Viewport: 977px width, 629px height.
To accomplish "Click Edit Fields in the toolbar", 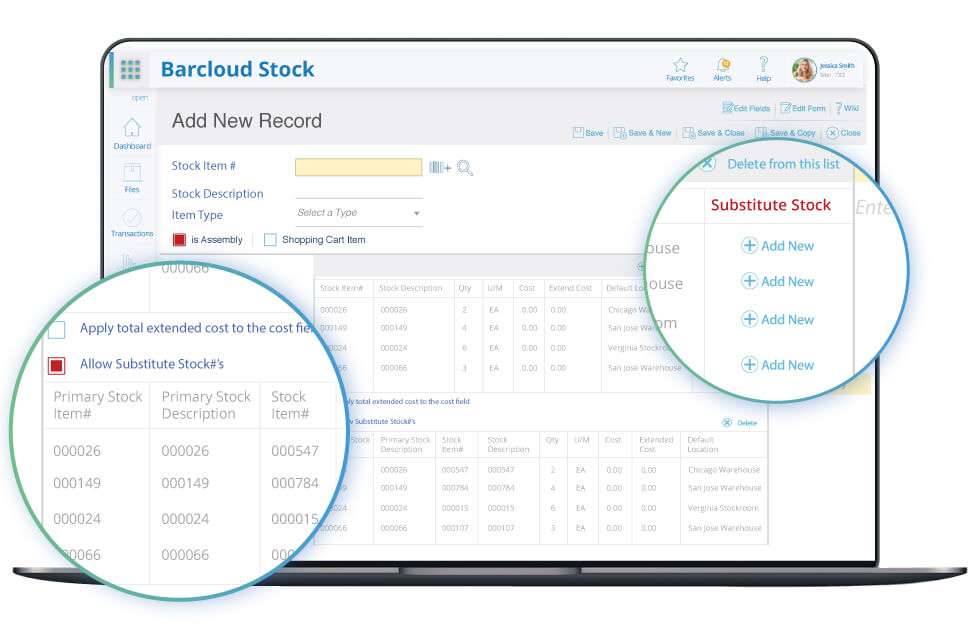I will point(746,108).
